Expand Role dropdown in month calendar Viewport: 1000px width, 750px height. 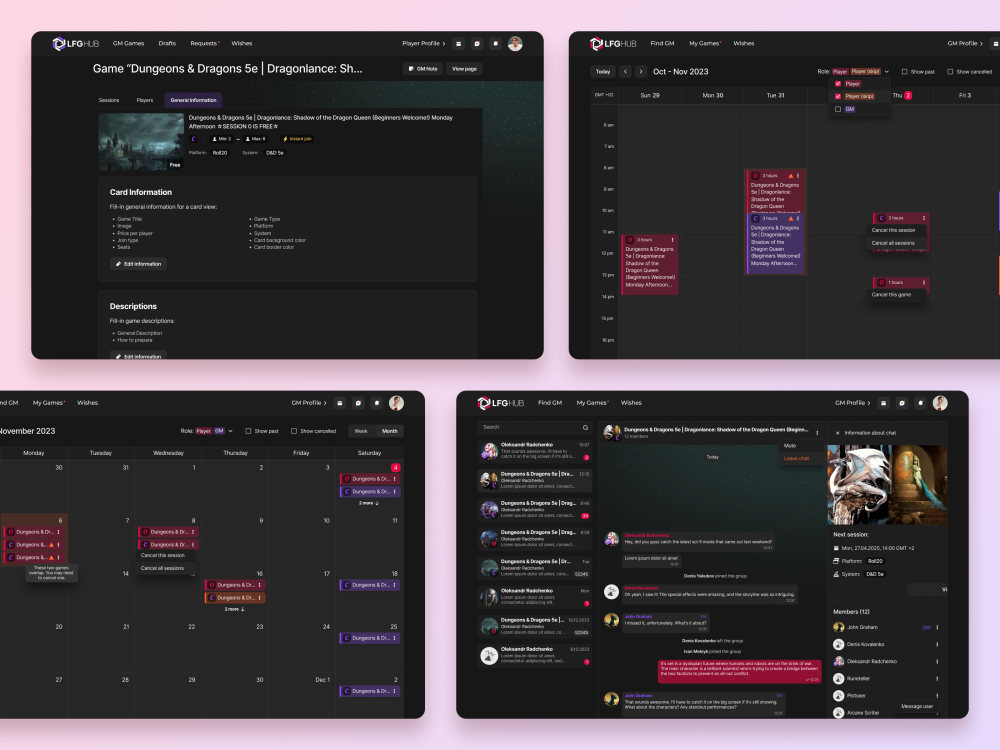[x=230, y=431]
